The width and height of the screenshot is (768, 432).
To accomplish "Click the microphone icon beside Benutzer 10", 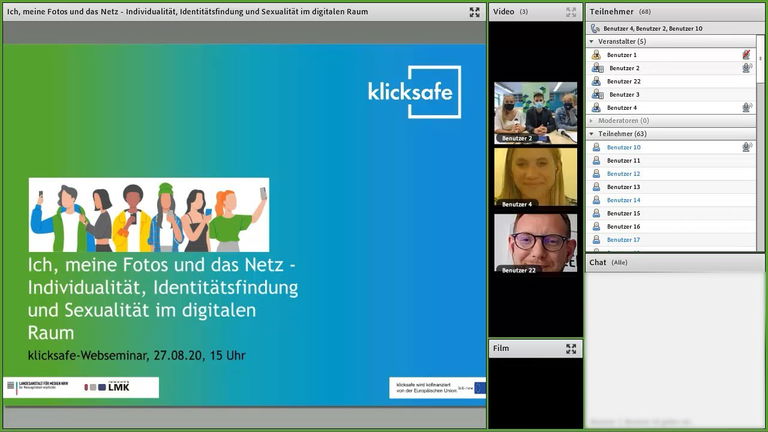I will (x=746, y=147).
